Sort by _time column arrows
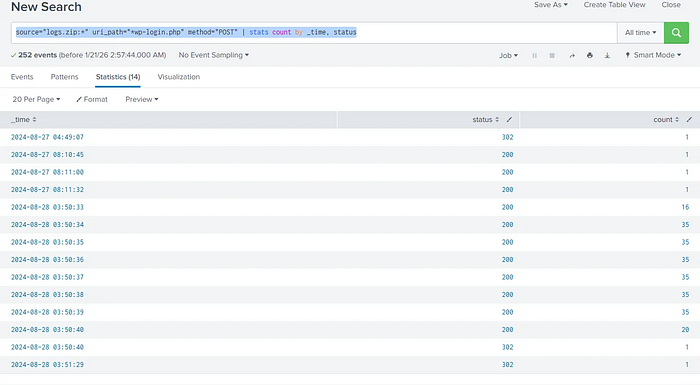Viewport: 700px width, 385px height. tap(34, 120)
